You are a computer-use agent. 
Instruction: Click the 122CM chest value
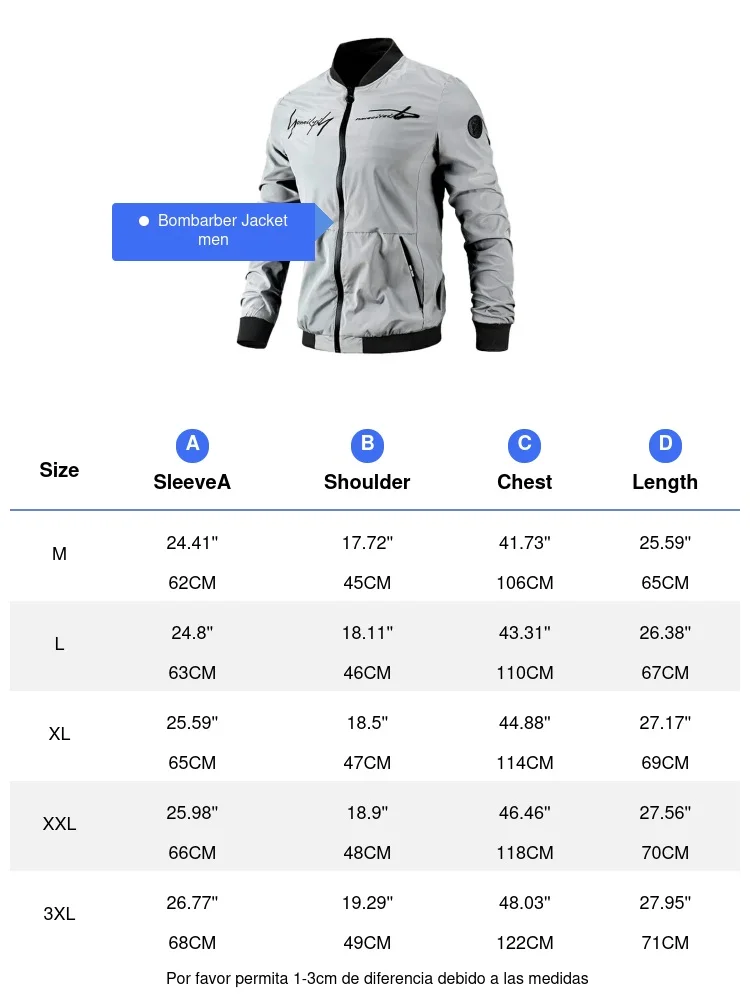coord(525,943)
